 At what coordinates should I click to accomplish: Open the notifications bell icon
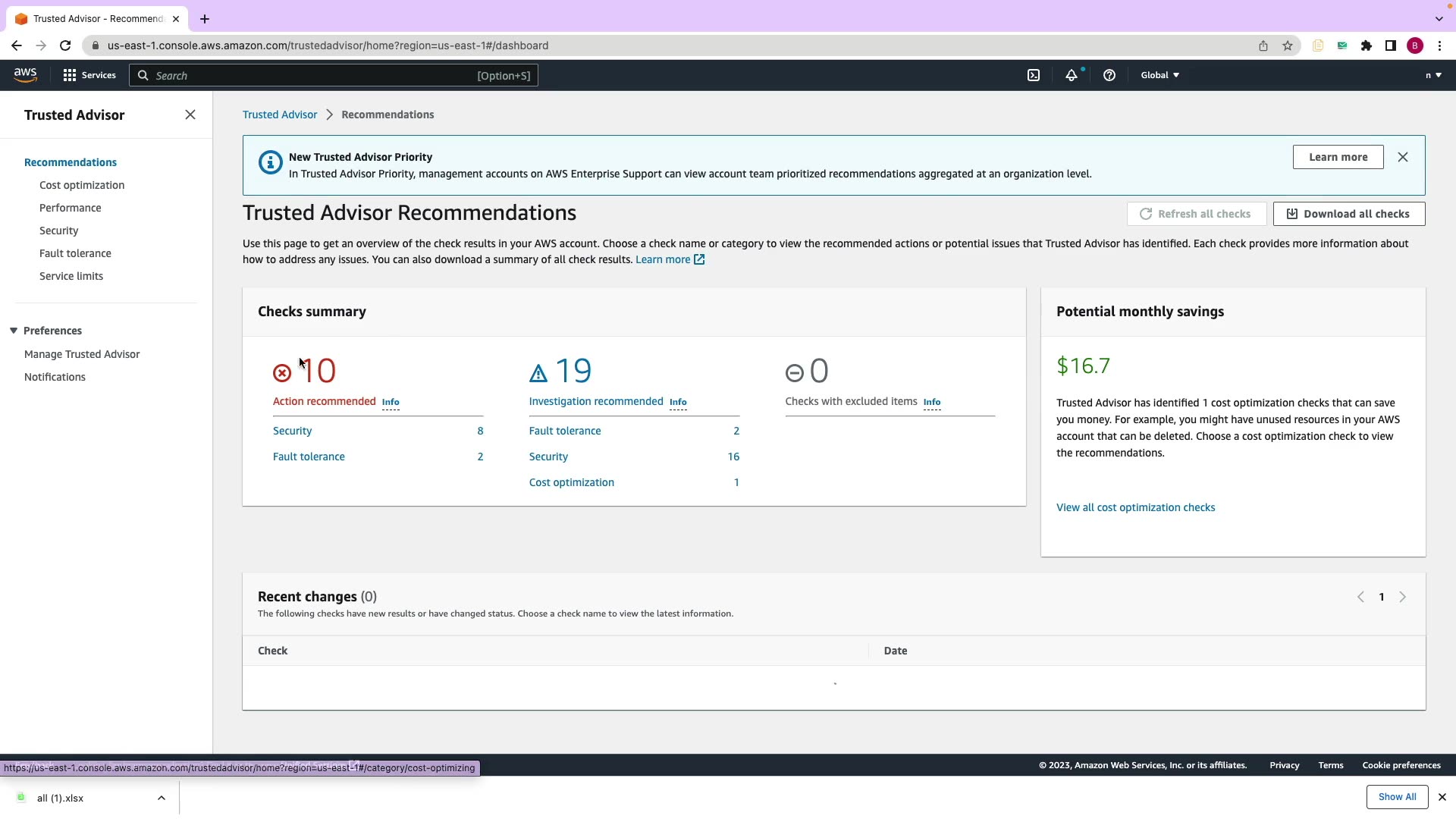pyautogui.click(x=1071, y=75)
